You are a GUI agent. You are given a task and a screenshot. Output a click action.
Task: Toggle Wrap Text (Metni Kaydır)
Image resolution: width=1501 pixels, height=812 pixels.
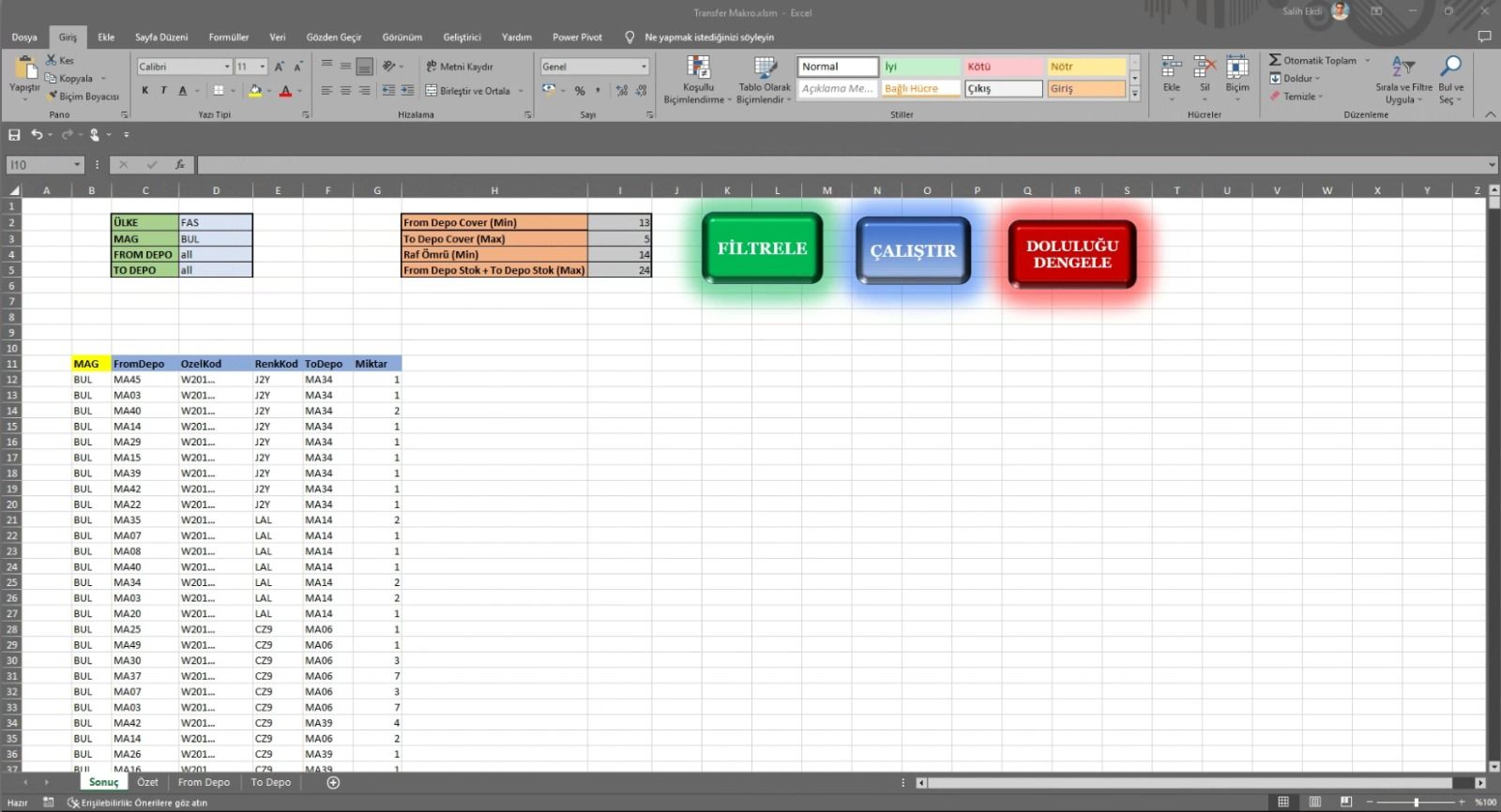click(460, 67)
